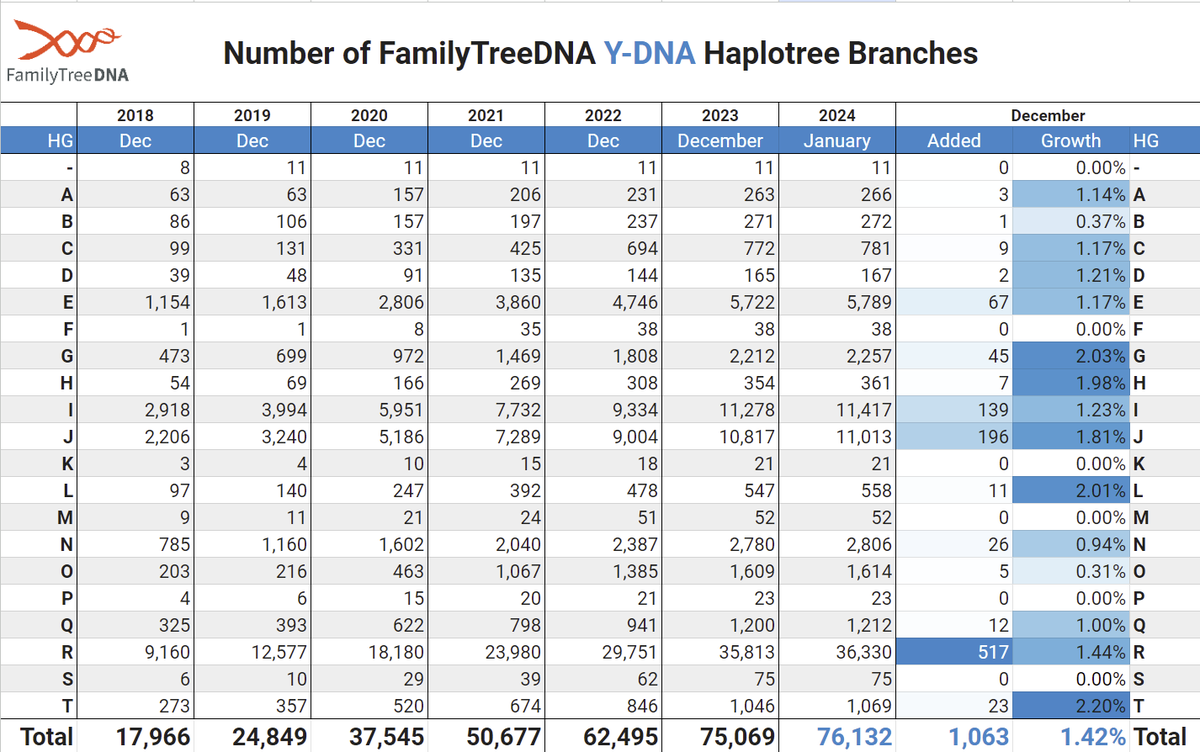
Task: Select cell 12,577 in row R
Action: (252, 652)
